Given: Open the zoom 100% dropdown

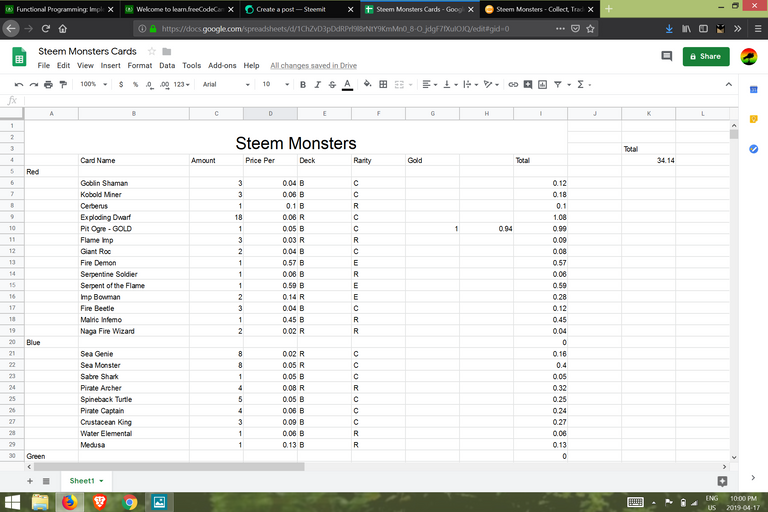Looking at the screenshot, I should (x=93, y=84).
